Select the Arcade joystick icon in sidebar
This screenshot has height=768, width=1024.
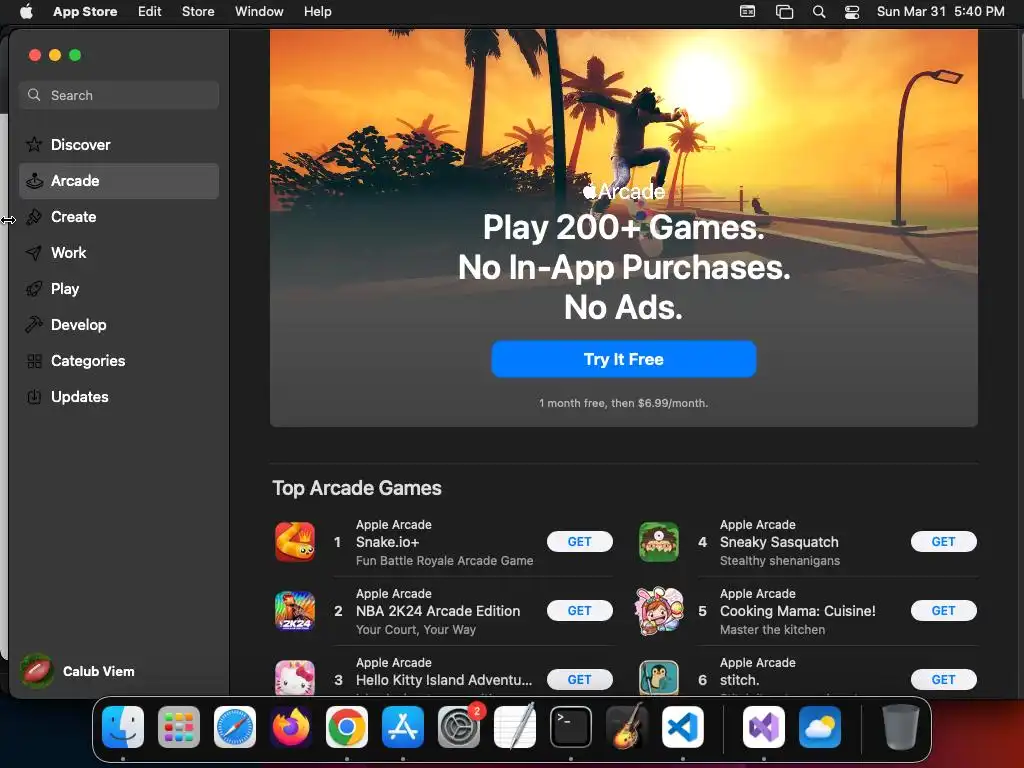click(x=34, y=181)
